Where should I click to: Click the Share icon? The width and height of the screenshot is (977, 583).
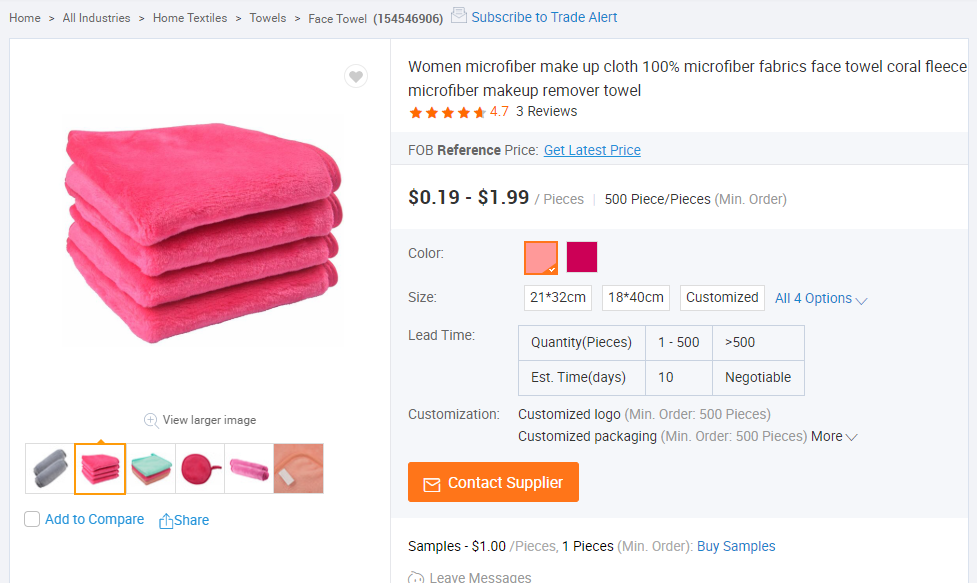pyautogui.click(x=166, y=521)
